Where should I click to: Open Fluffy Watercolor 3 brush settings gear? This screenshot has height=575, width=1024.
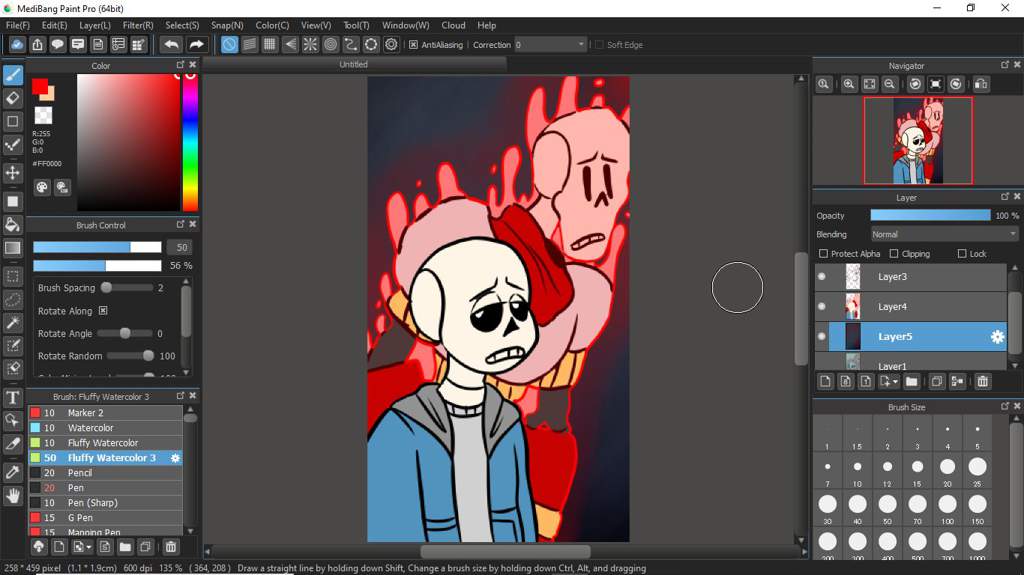[175, 458]
